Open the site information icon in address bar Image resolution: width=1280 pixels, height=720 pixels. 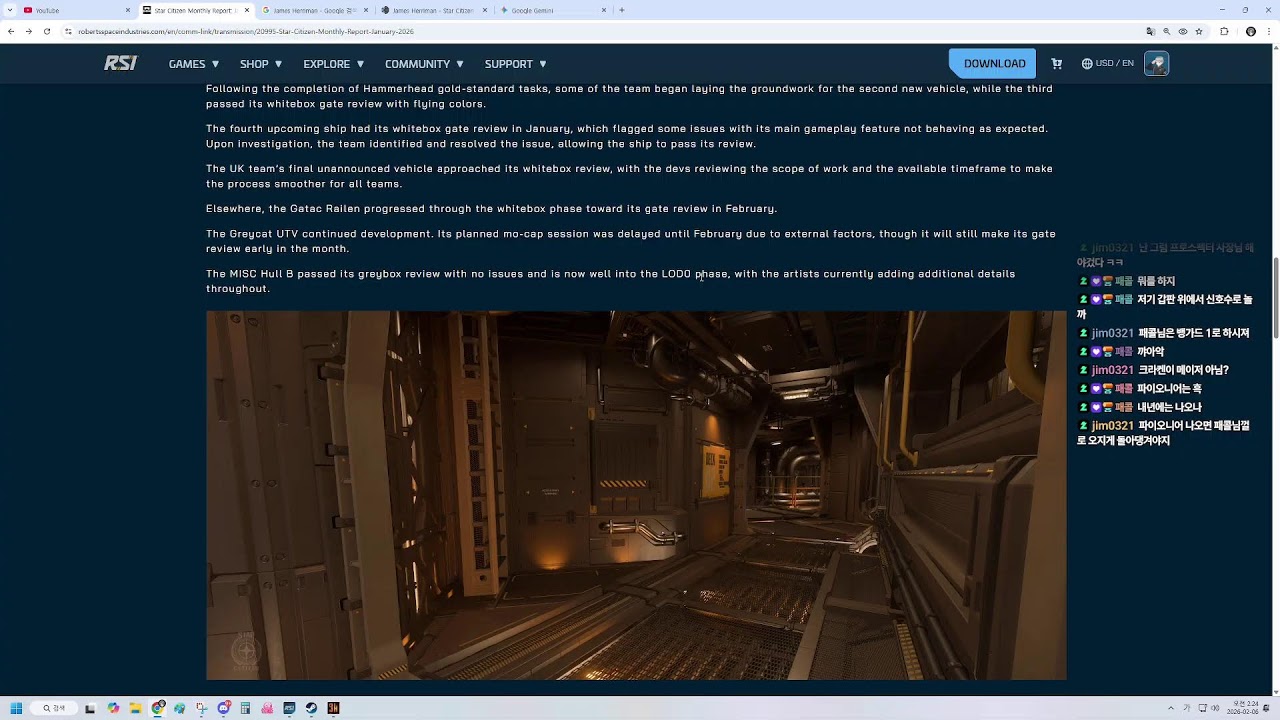[68, 32]
